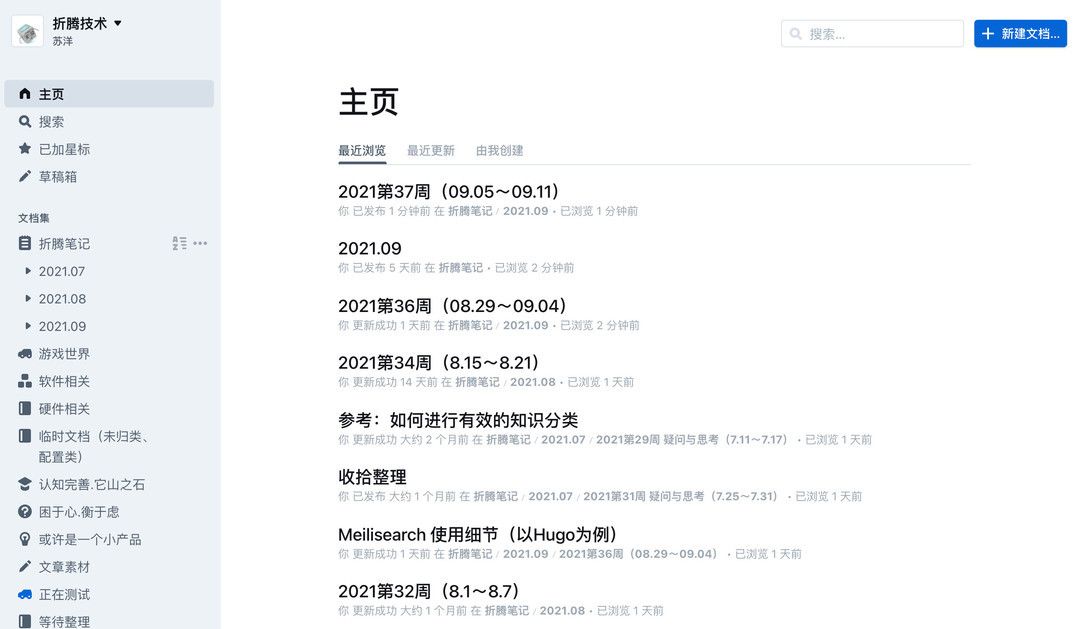This screenshot has height=629, width=1080.
Task: Open the gamepad icon for 游戏世界
Action: point(27,353)
